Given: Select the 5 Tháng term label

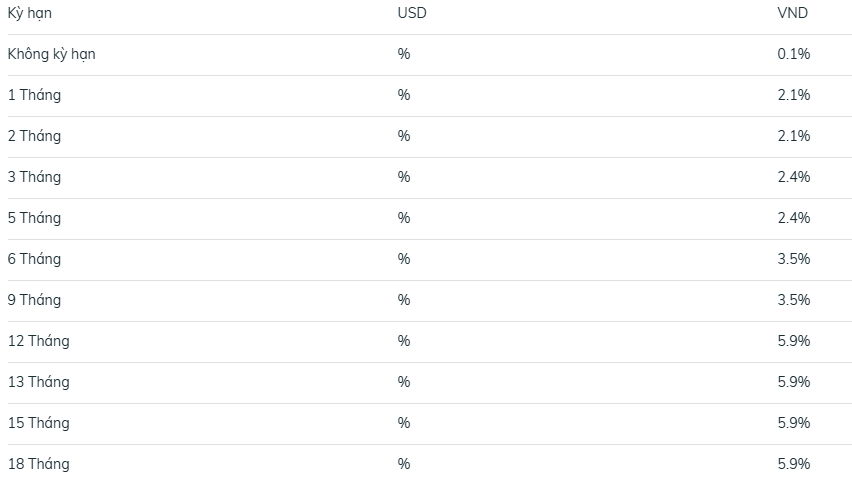Looking at the screenshot, I should click(x=34, y=218).
